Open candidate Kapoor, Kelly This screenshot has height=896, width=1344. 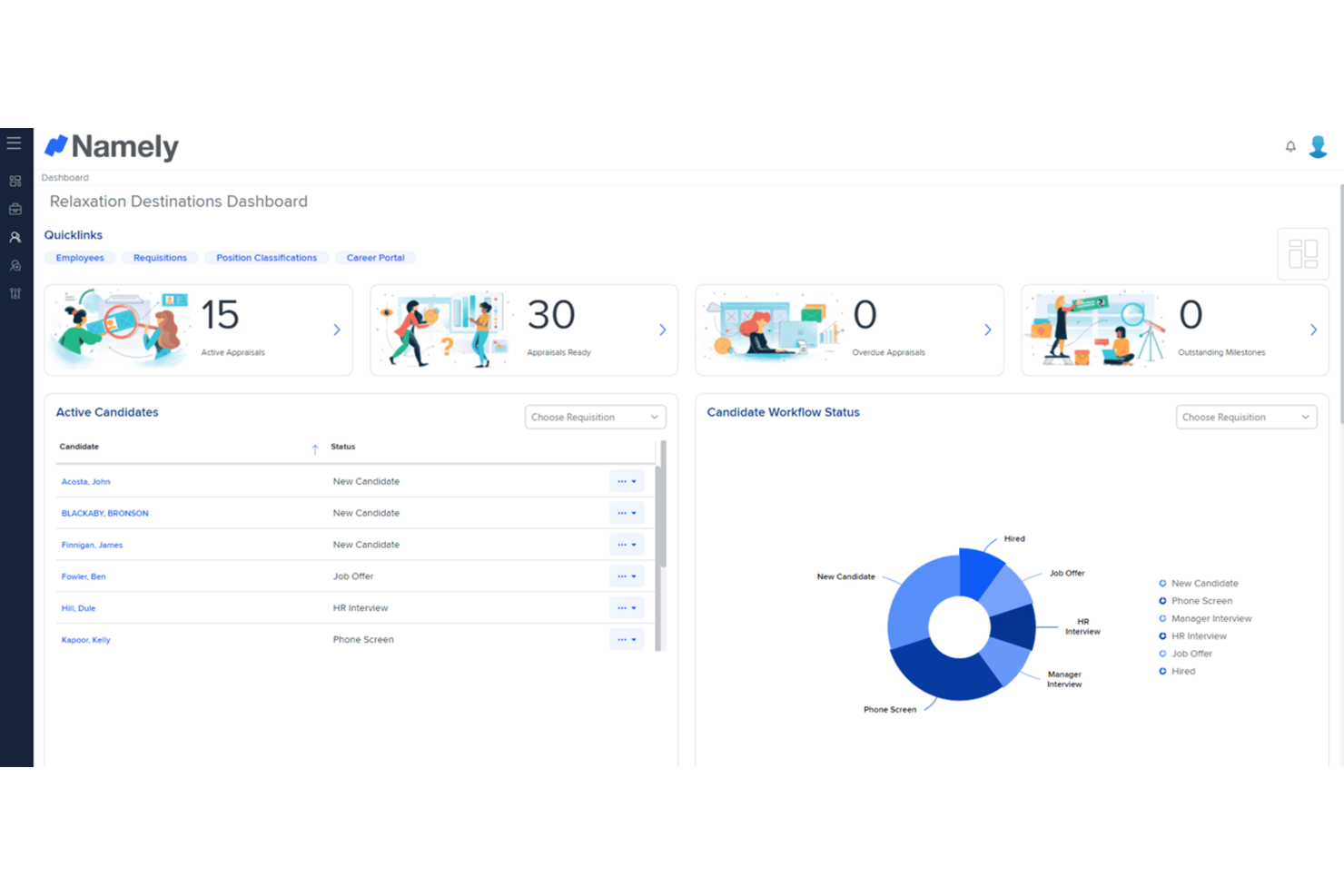click(x=85, y=640)
